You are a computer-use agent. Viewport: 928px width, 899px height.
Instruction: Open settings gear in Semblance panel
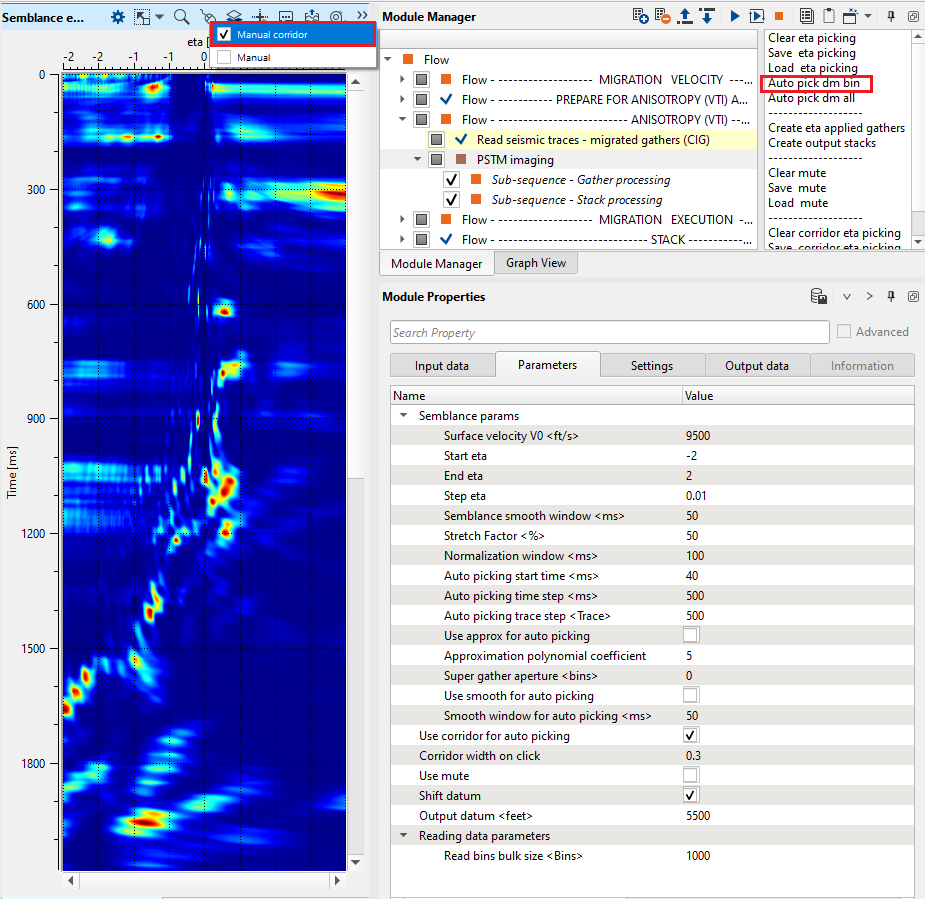point(118,16)
